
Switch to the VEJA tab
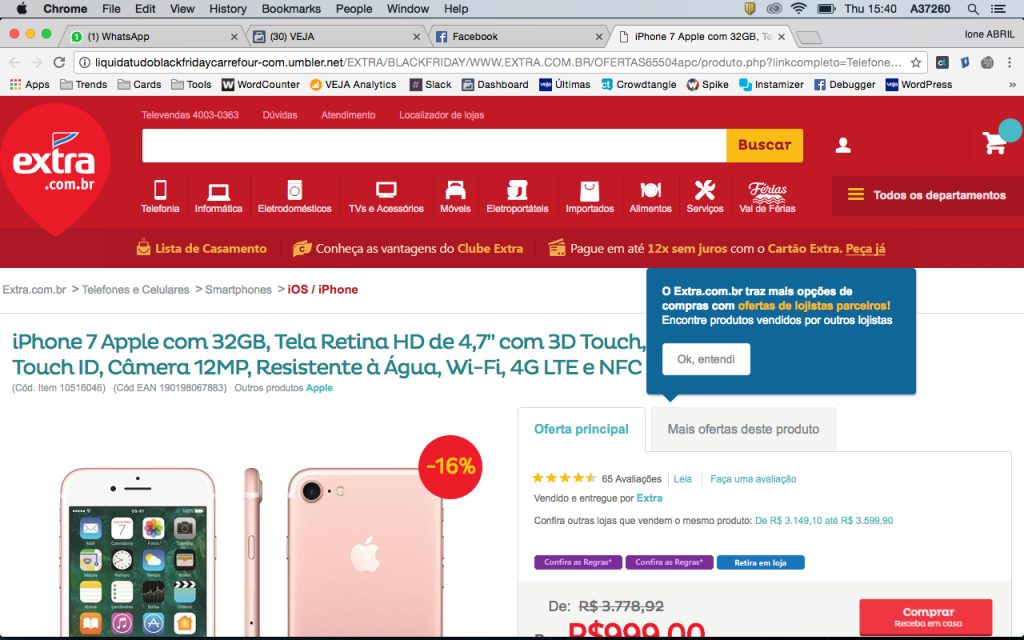[x=336, y=37]
